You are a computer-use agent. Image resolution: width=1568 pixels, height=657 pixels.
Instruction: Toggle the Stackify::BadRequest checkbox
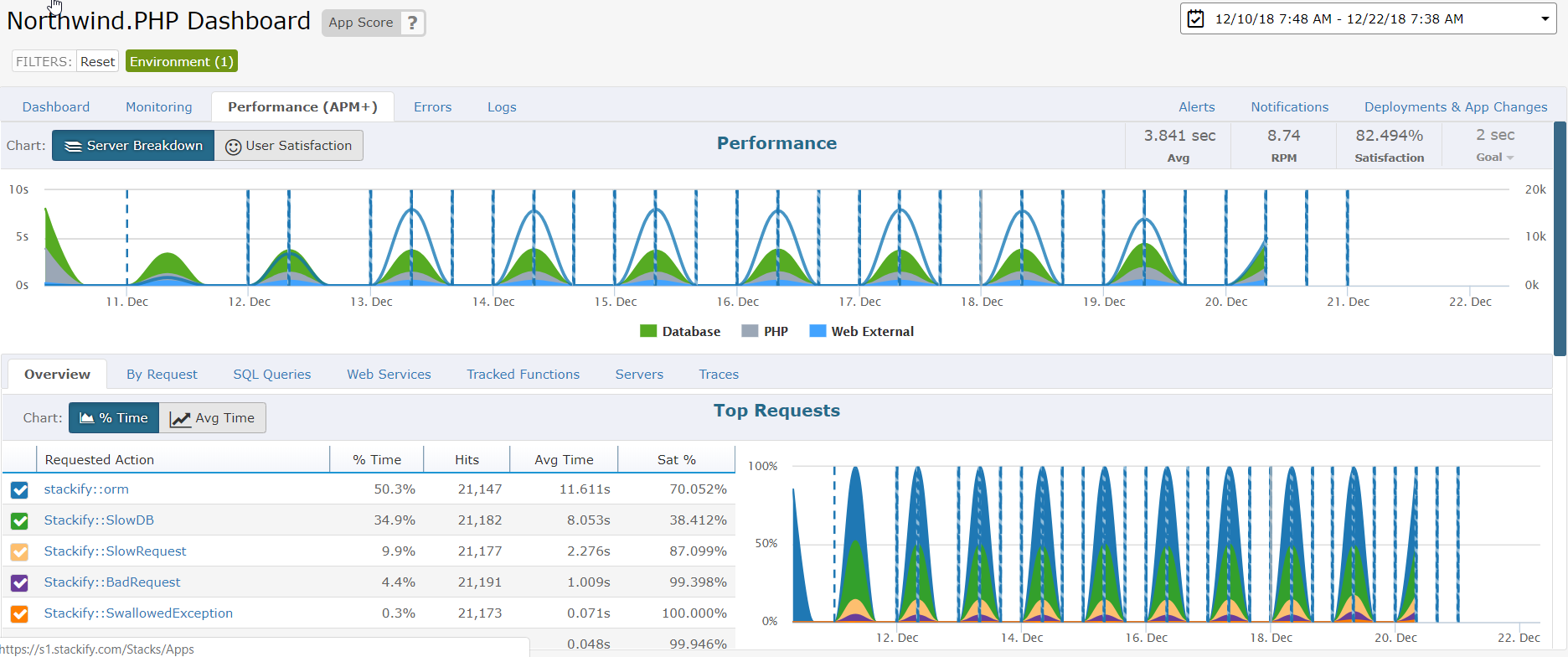pos(19,582)
